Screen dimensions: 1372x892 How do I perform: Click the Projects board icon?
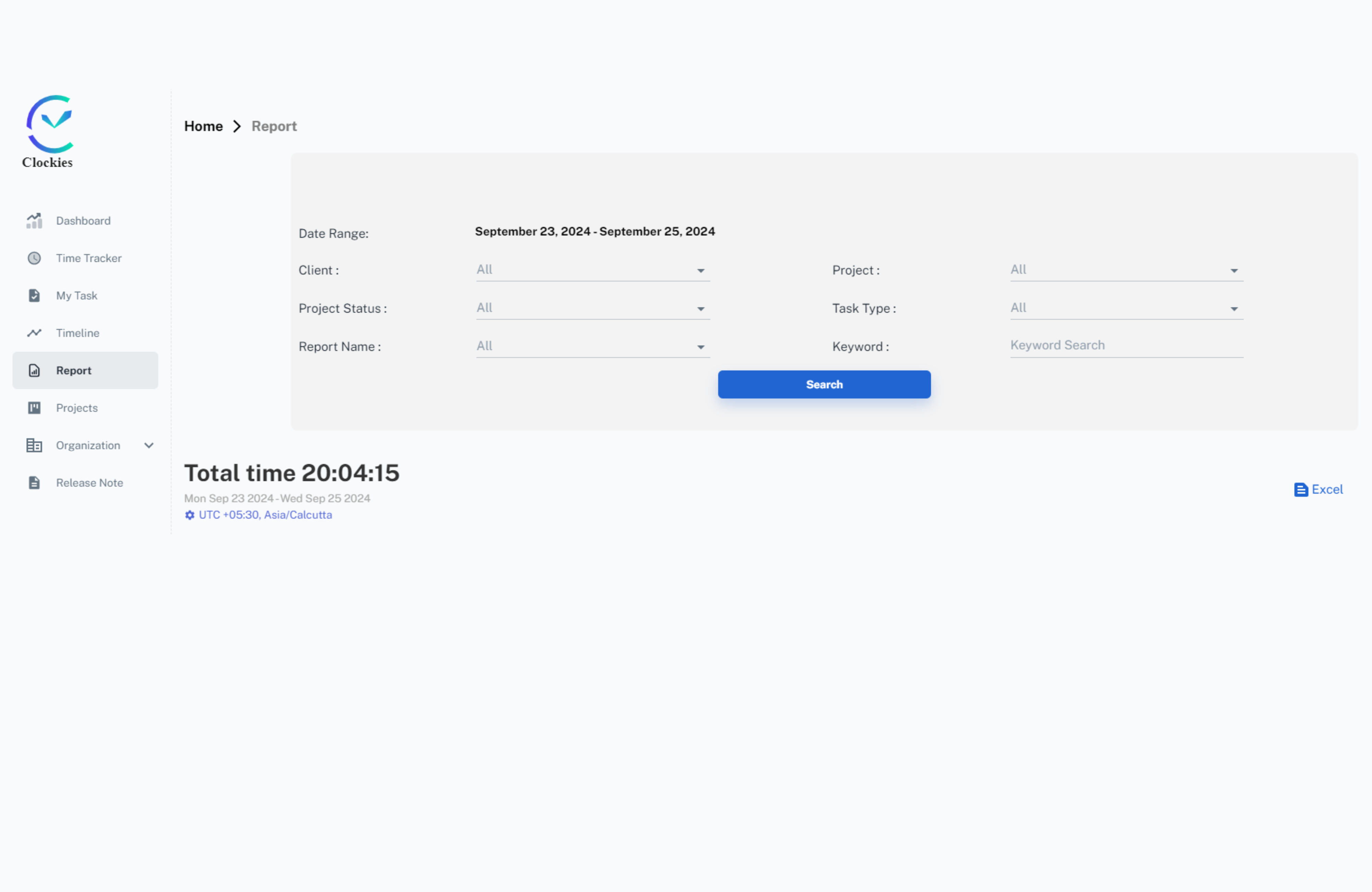34,408
